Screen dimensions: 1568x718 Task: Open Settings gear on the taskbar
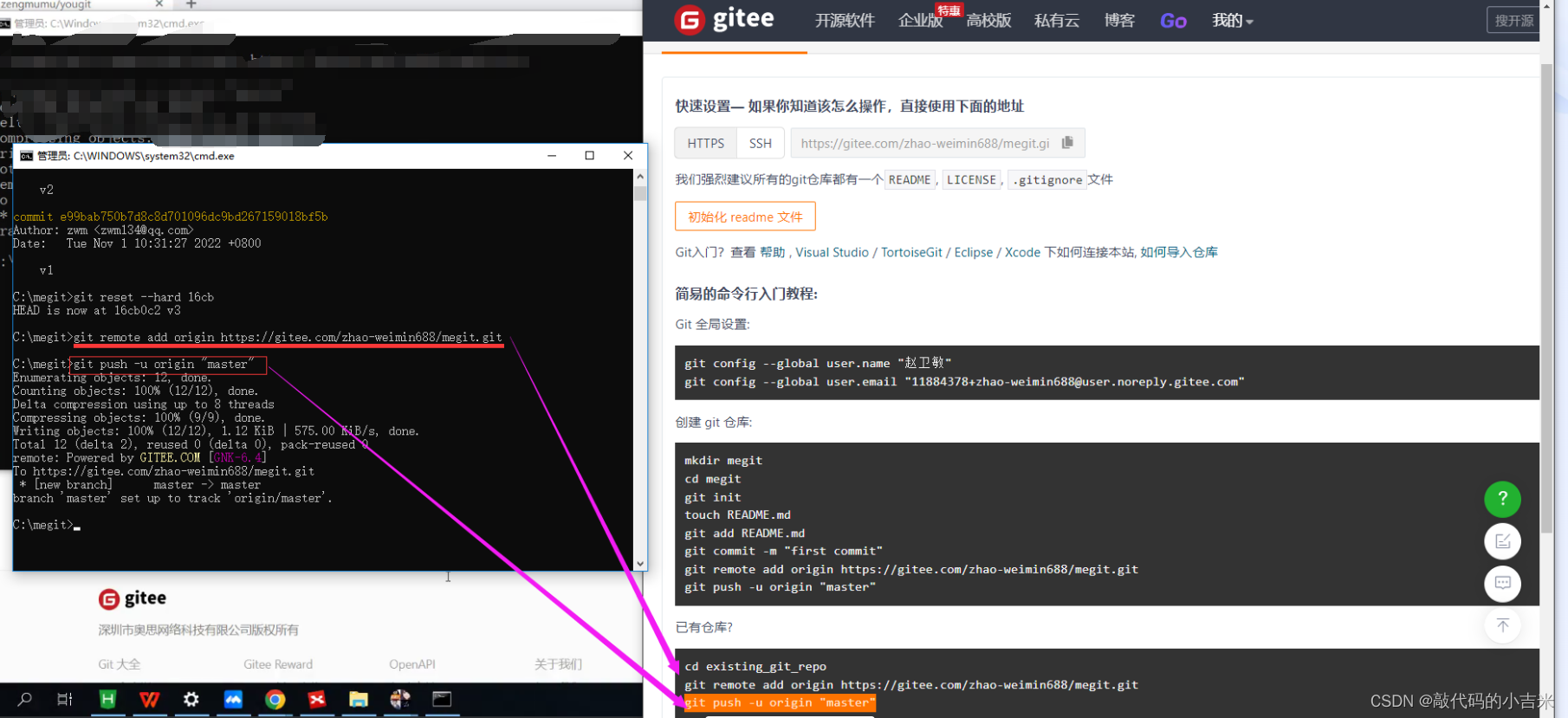(191, 699)
